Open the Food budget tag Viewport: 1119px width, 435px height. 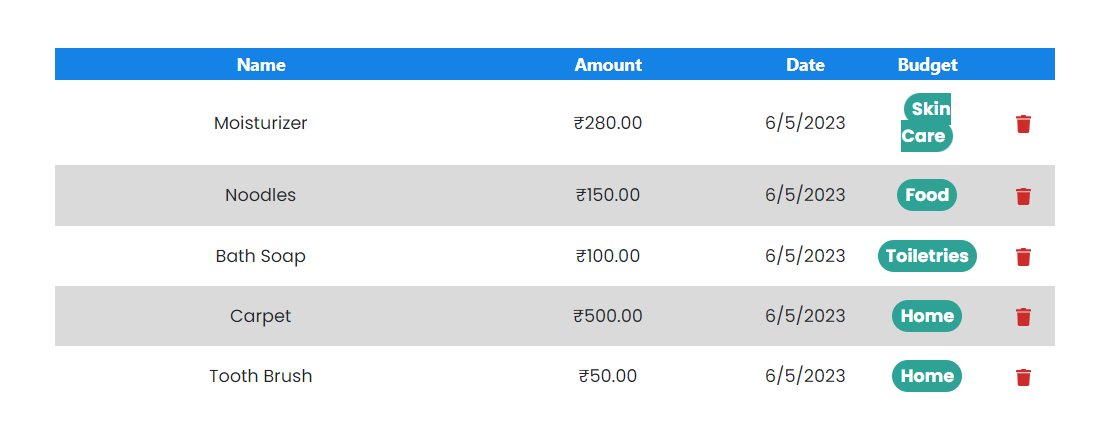[x=927, y=195]
